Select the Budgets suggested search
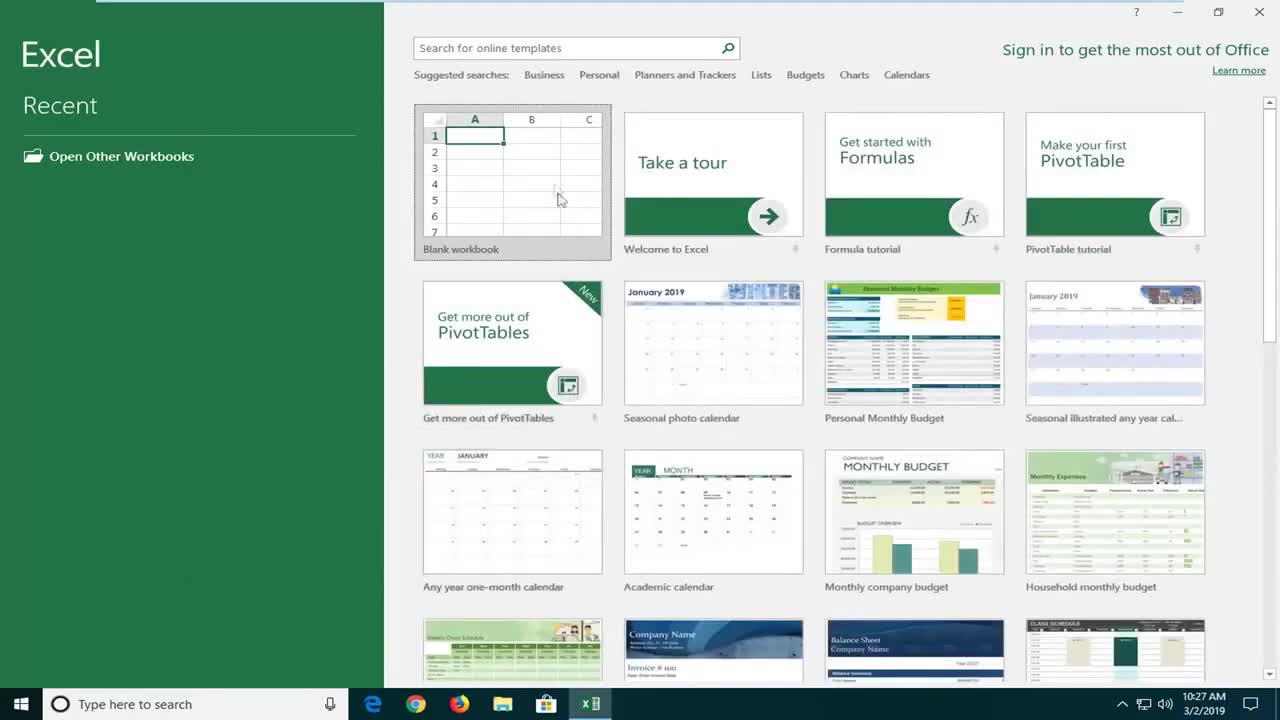This screenshot has width=1280, height=720. (x=805, y=75)
